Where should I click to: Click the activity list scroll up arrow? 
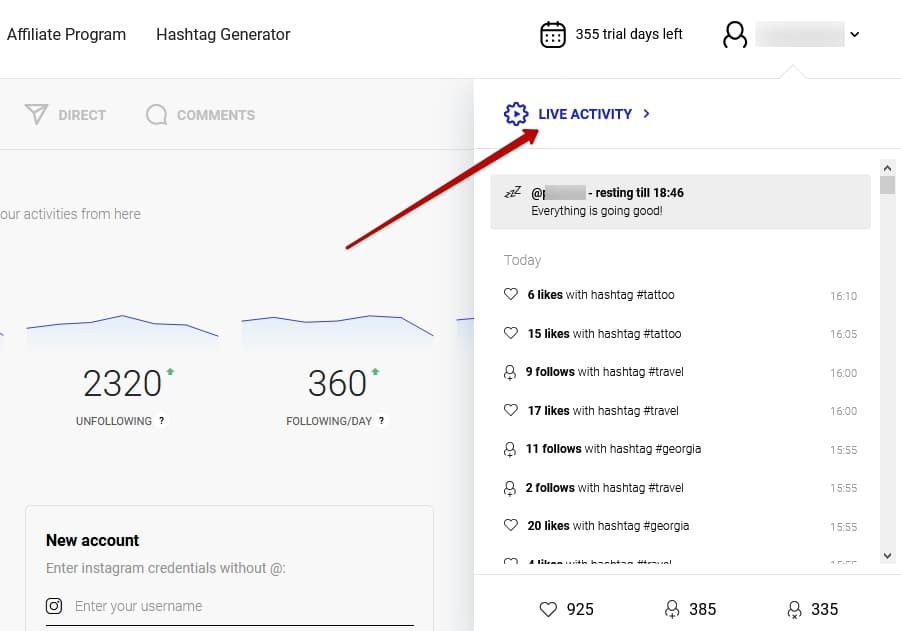[x=887, y=168]
